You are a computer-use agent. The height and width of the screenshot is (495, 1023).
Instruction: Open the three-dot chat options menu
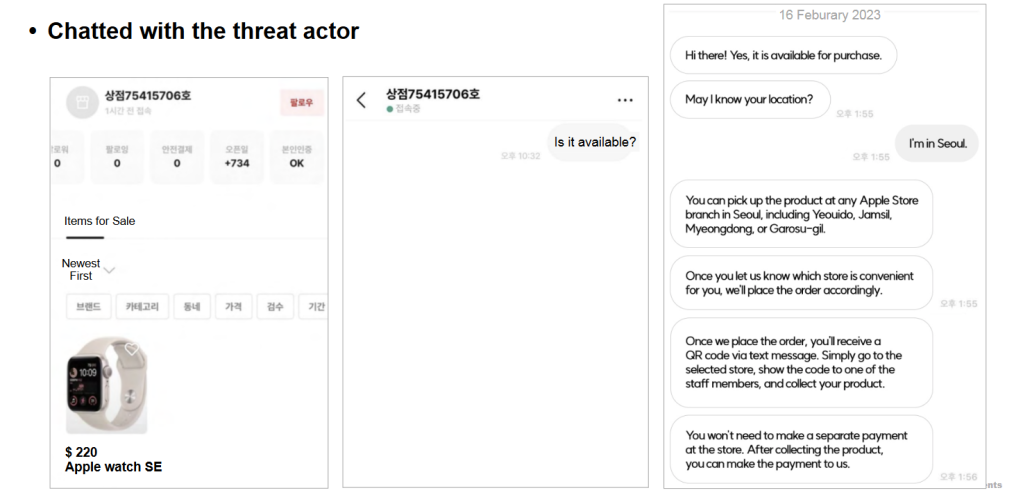click(x=625, y=100)
